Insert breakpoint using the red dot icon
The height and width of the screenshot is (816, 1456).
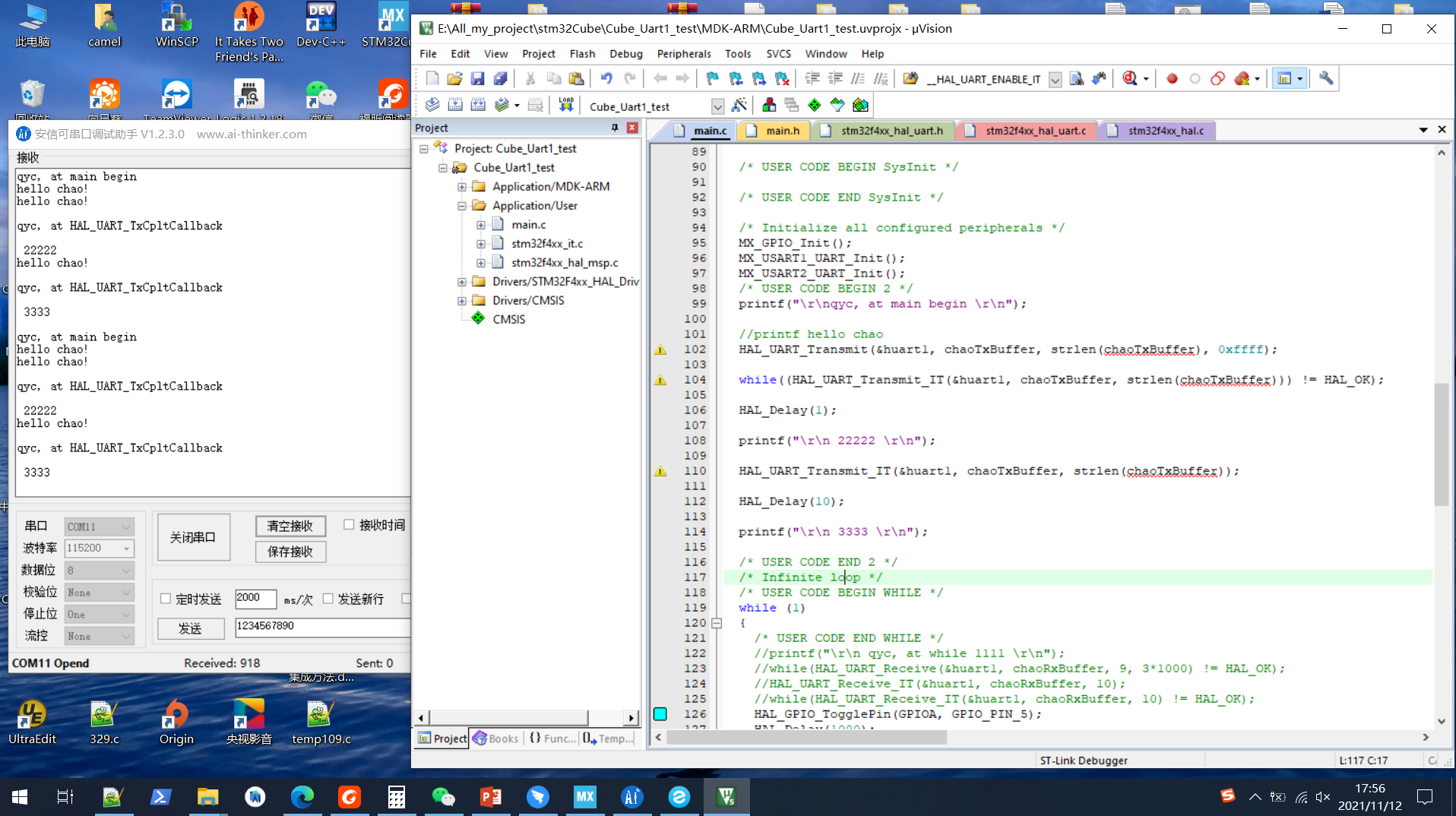(x=1172, y=78)
